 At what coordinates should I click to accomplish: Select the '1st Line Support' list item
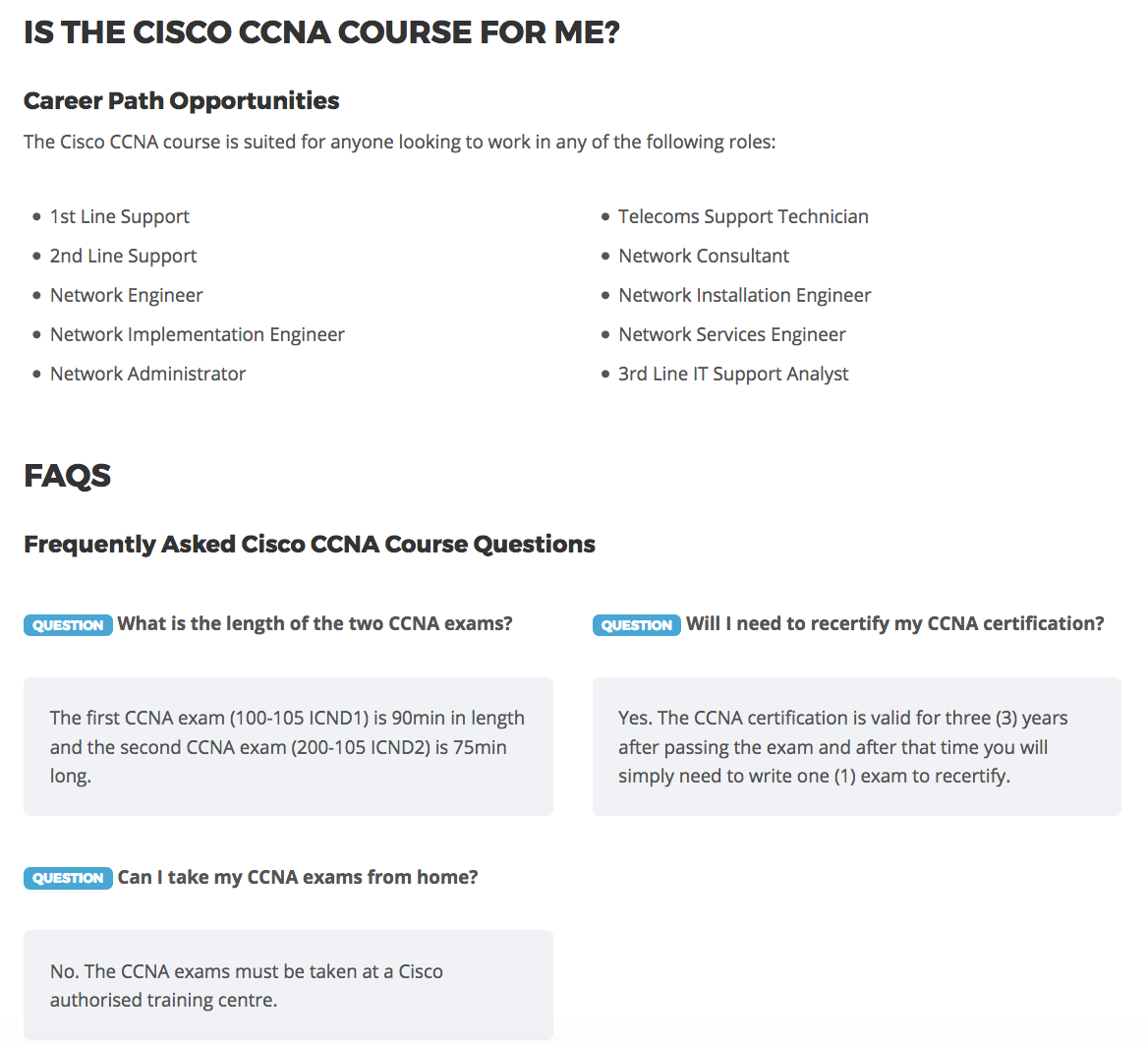119,216
